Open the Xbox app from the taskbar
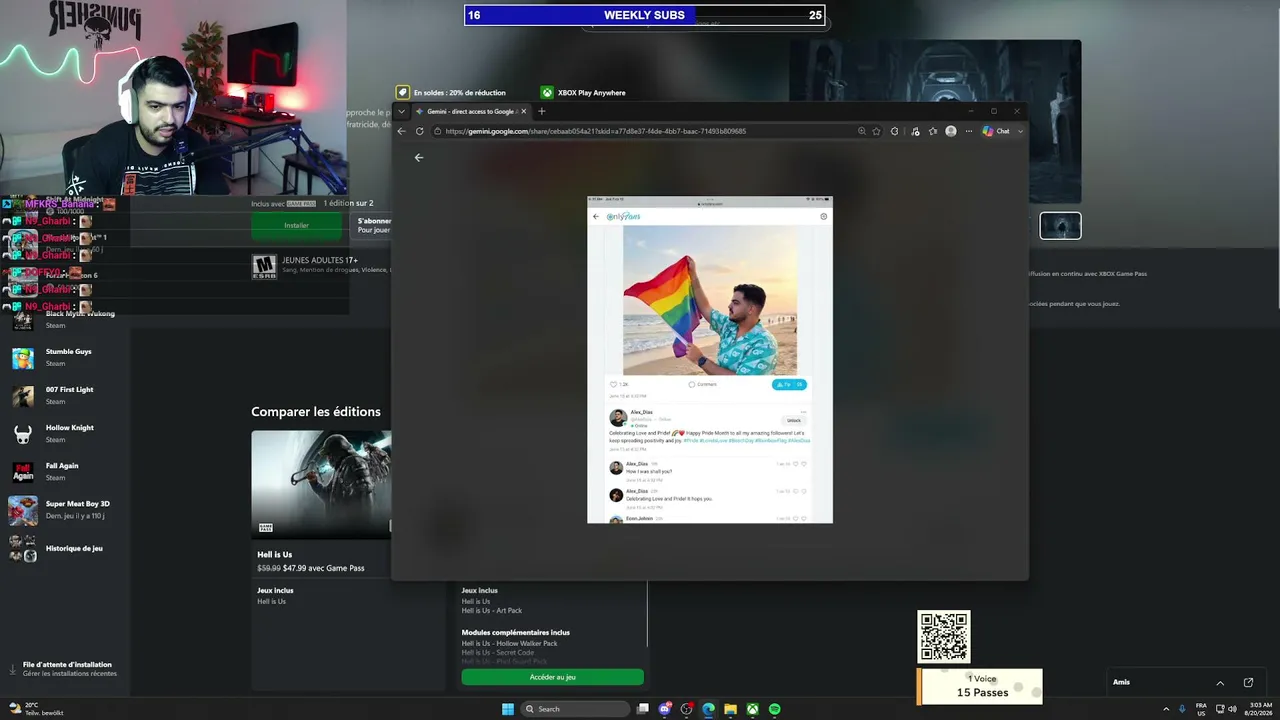This screenshot has height=720, width=1280. 752,709
